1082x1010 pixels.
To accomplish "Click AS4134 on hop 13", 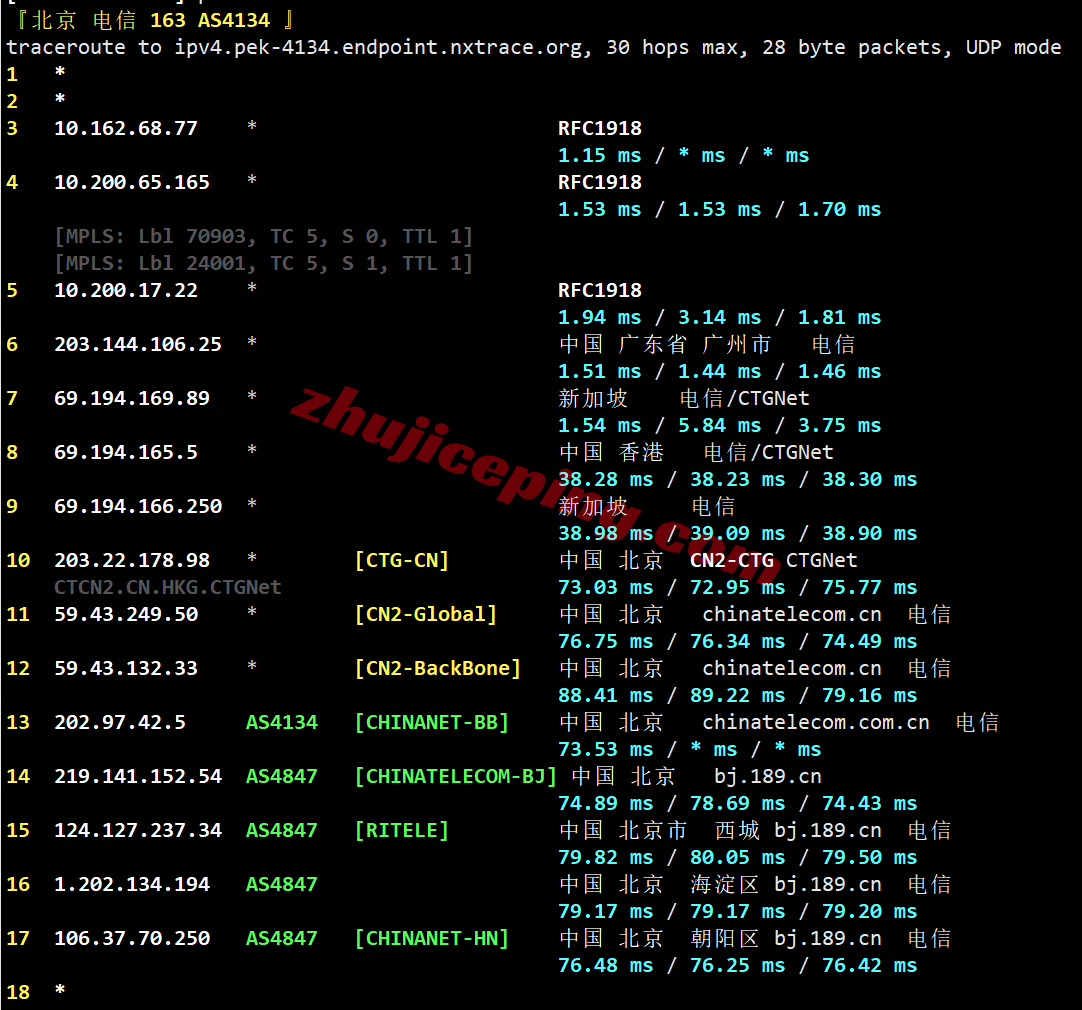I will pyautogui.click(x=282, y=722).
